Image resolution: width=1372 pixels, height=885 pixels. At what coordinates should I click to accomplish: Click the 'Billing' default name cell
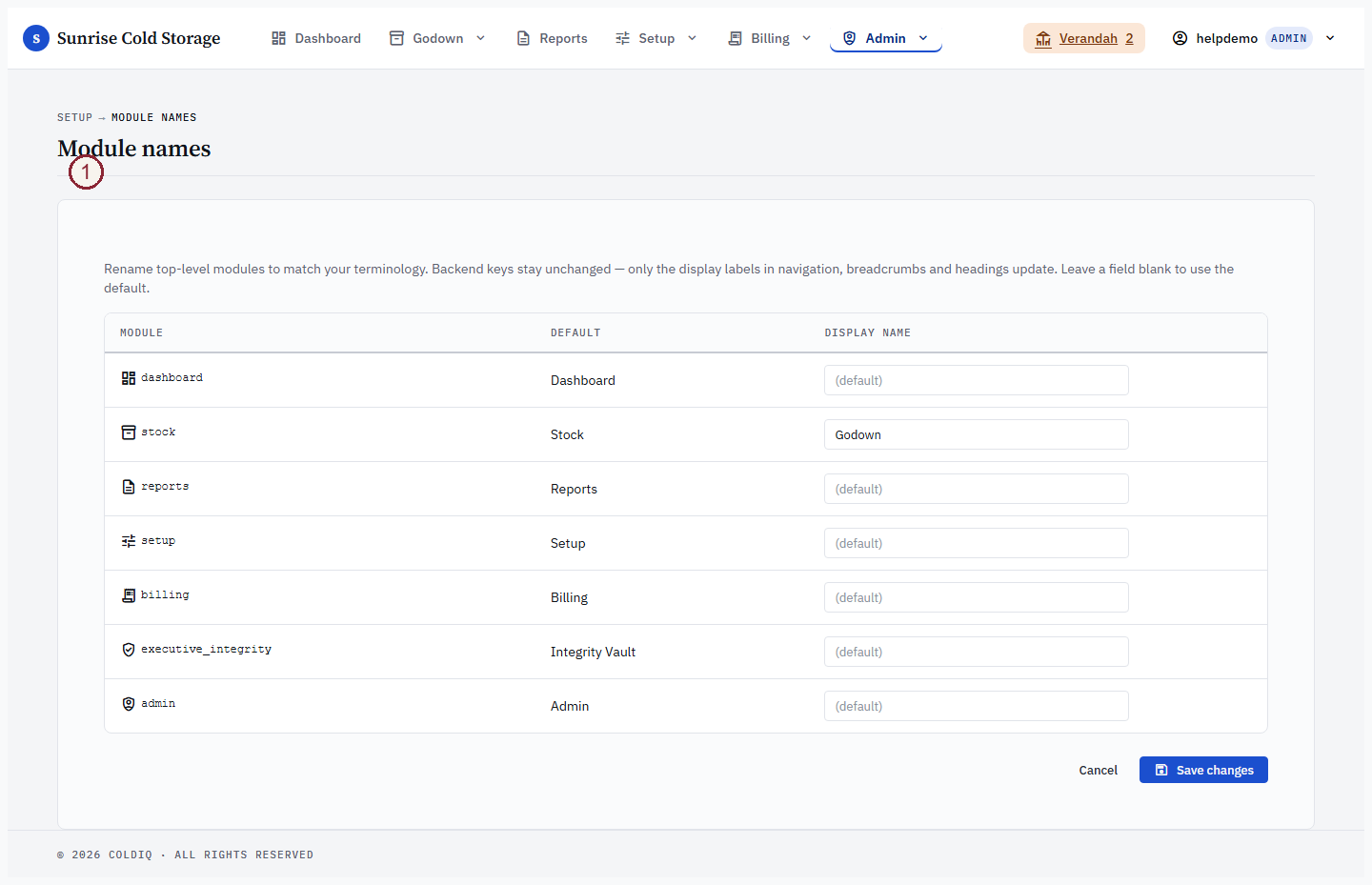[x=569, y=597]
